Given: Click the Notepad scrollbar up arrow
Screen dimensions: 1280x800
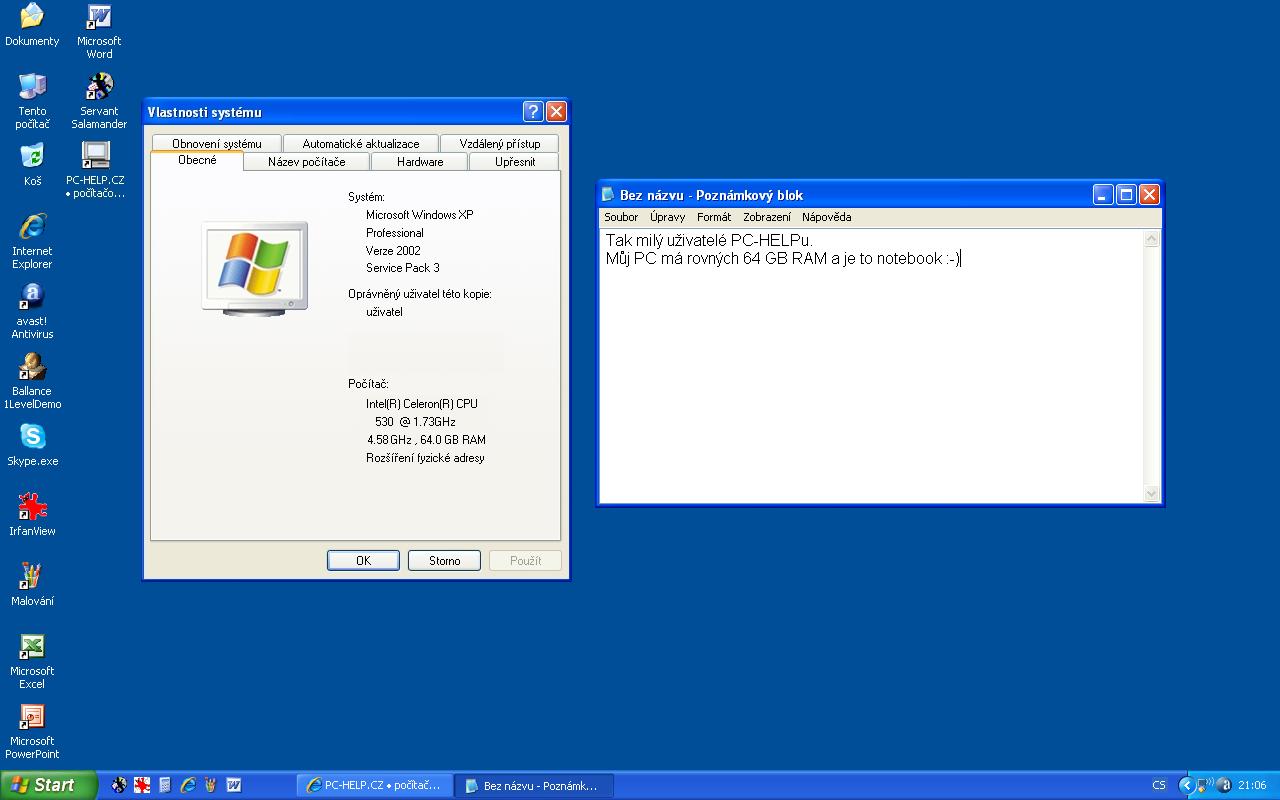Looking at the screenshot, I should 1151,239.
